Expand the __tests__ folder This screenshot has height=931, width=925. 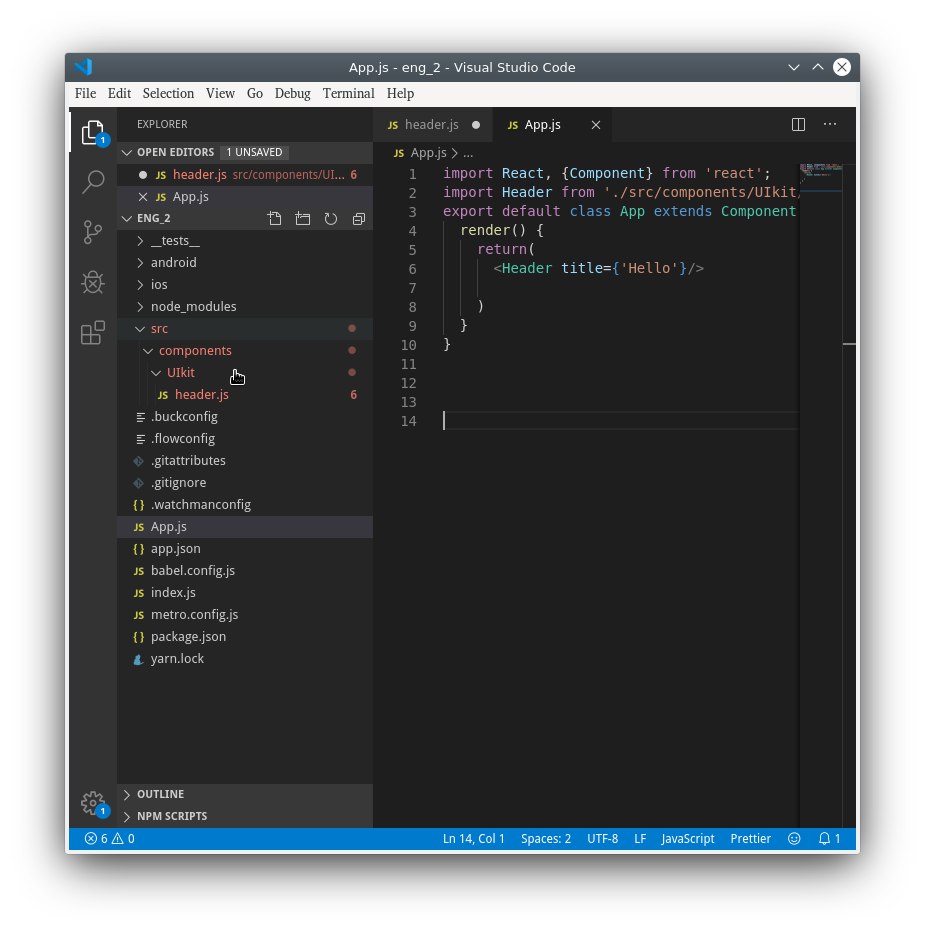pos(140,240)
